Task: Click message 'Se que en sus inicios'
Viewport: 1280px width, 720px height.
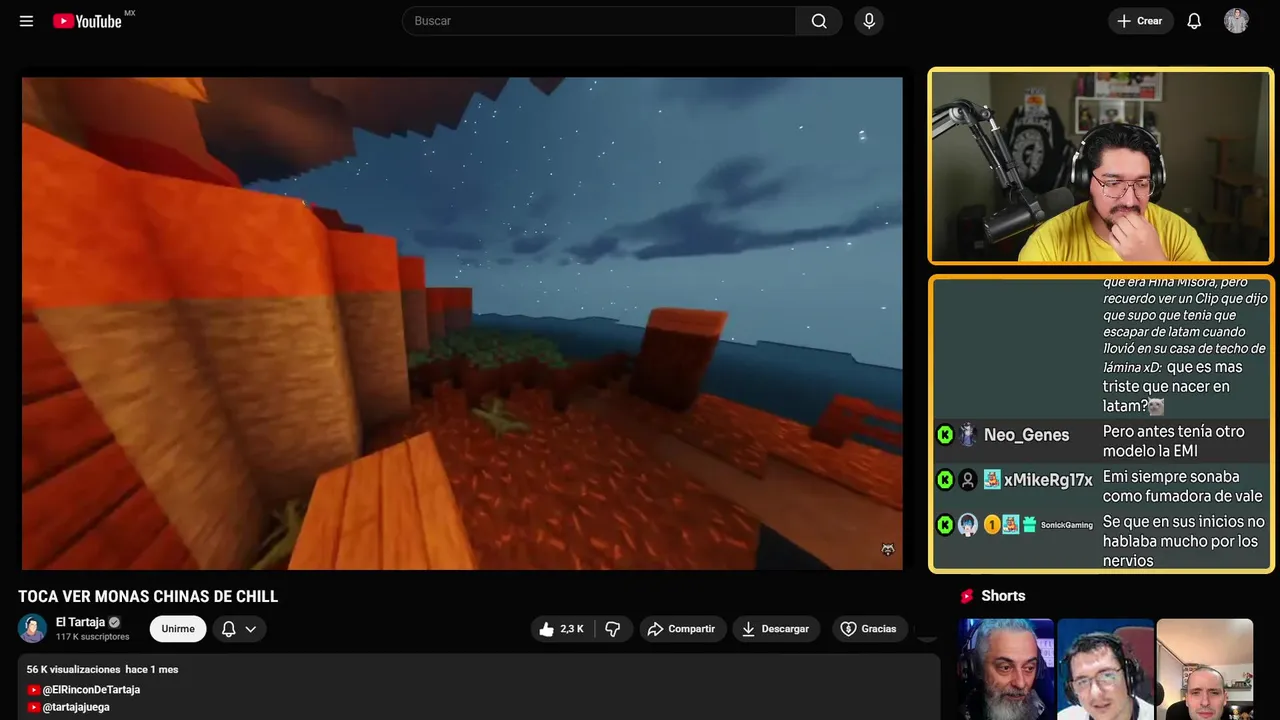Action: (x=1184, y=541)
